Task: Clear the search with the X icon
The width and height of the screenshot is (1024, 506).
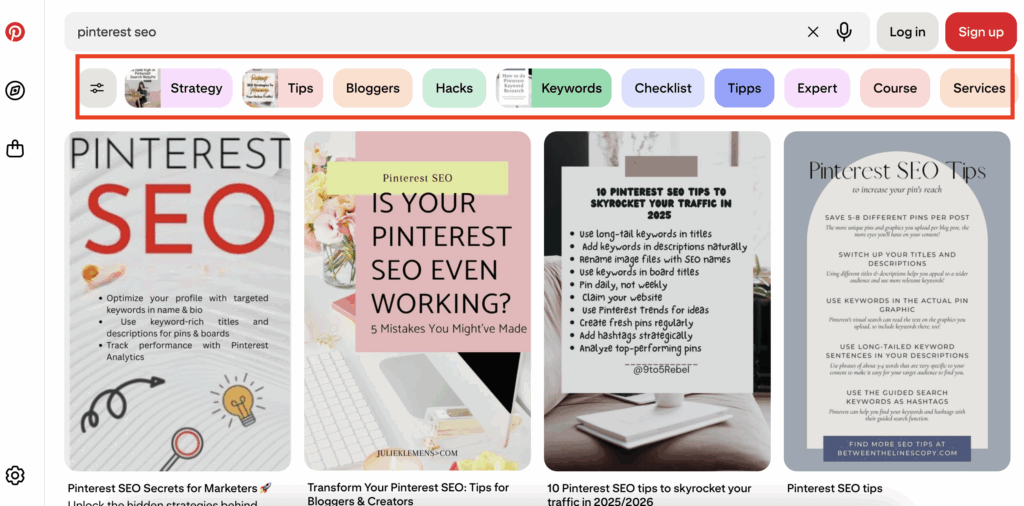Action: [813, 32]
